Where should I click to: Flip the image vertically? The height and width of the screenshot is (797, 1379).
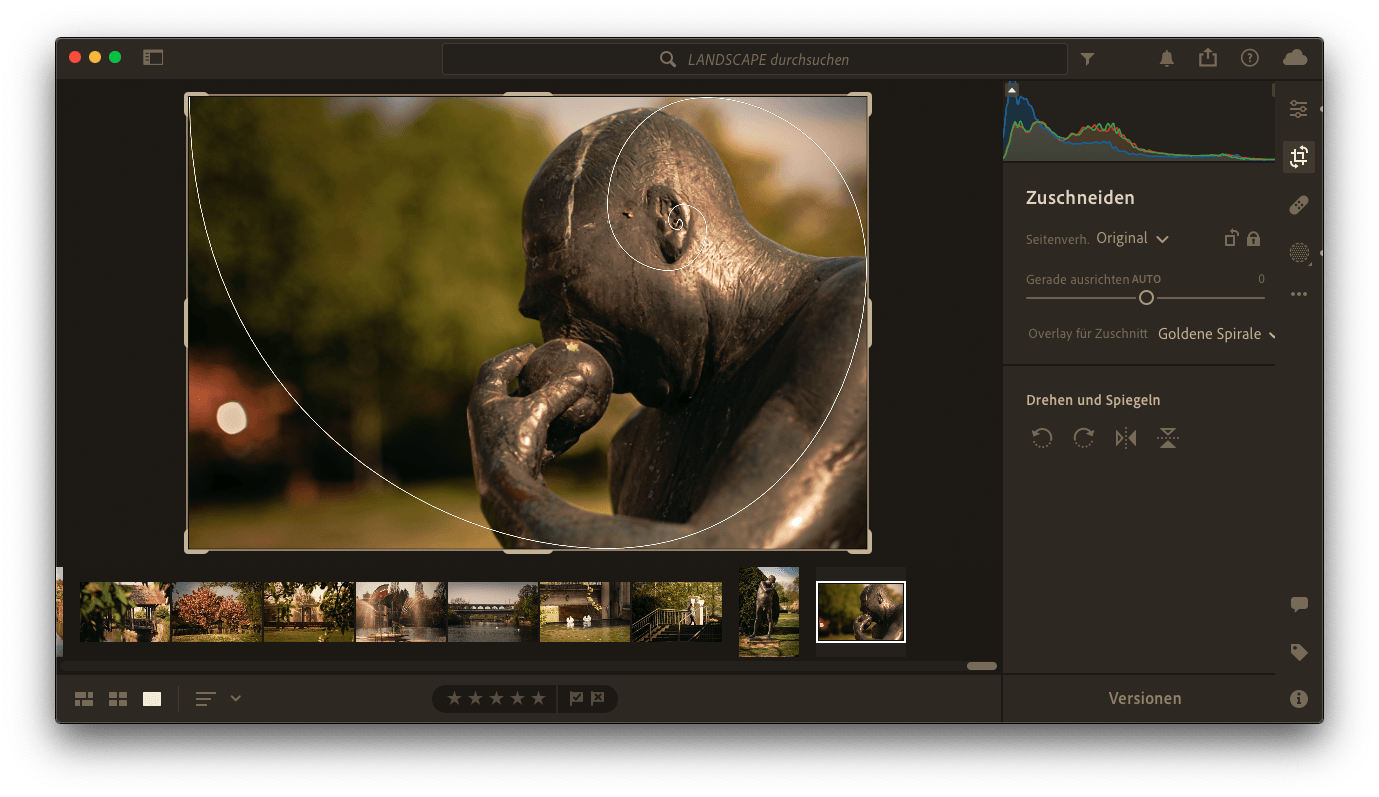tap(1167, 438)
